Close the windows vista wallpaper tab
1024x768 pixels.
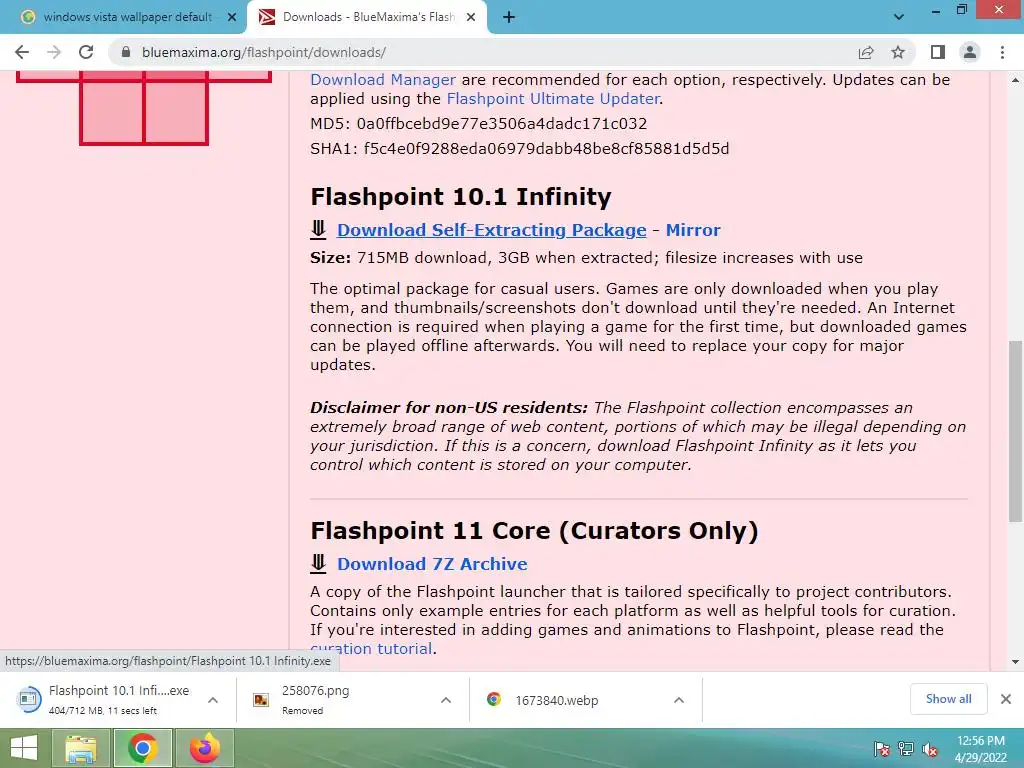pos(232,17)
